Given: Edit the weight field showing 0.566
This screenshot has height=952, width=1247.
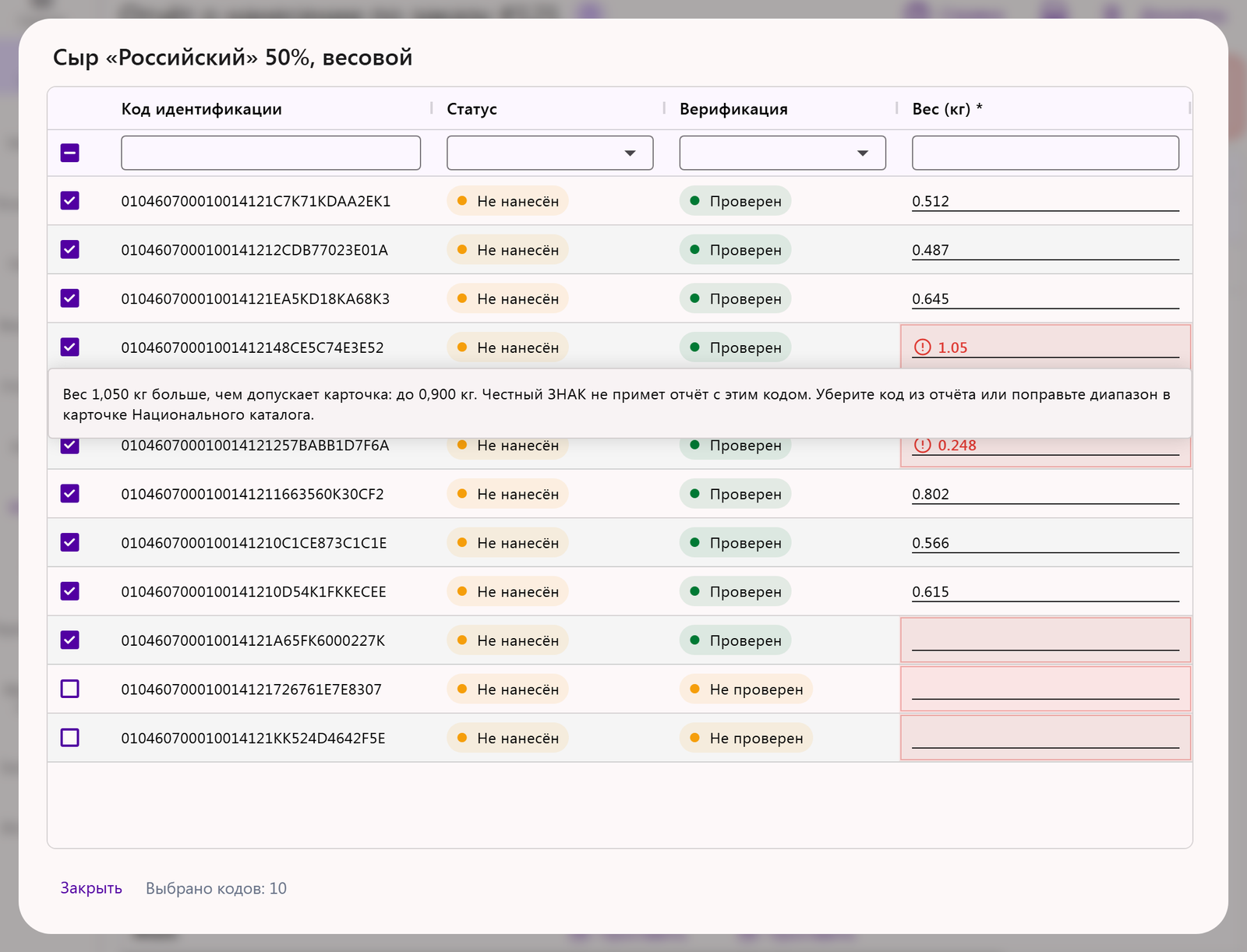Looking at the screenshot, I should pyautogui.click(x=1045, y=543).
